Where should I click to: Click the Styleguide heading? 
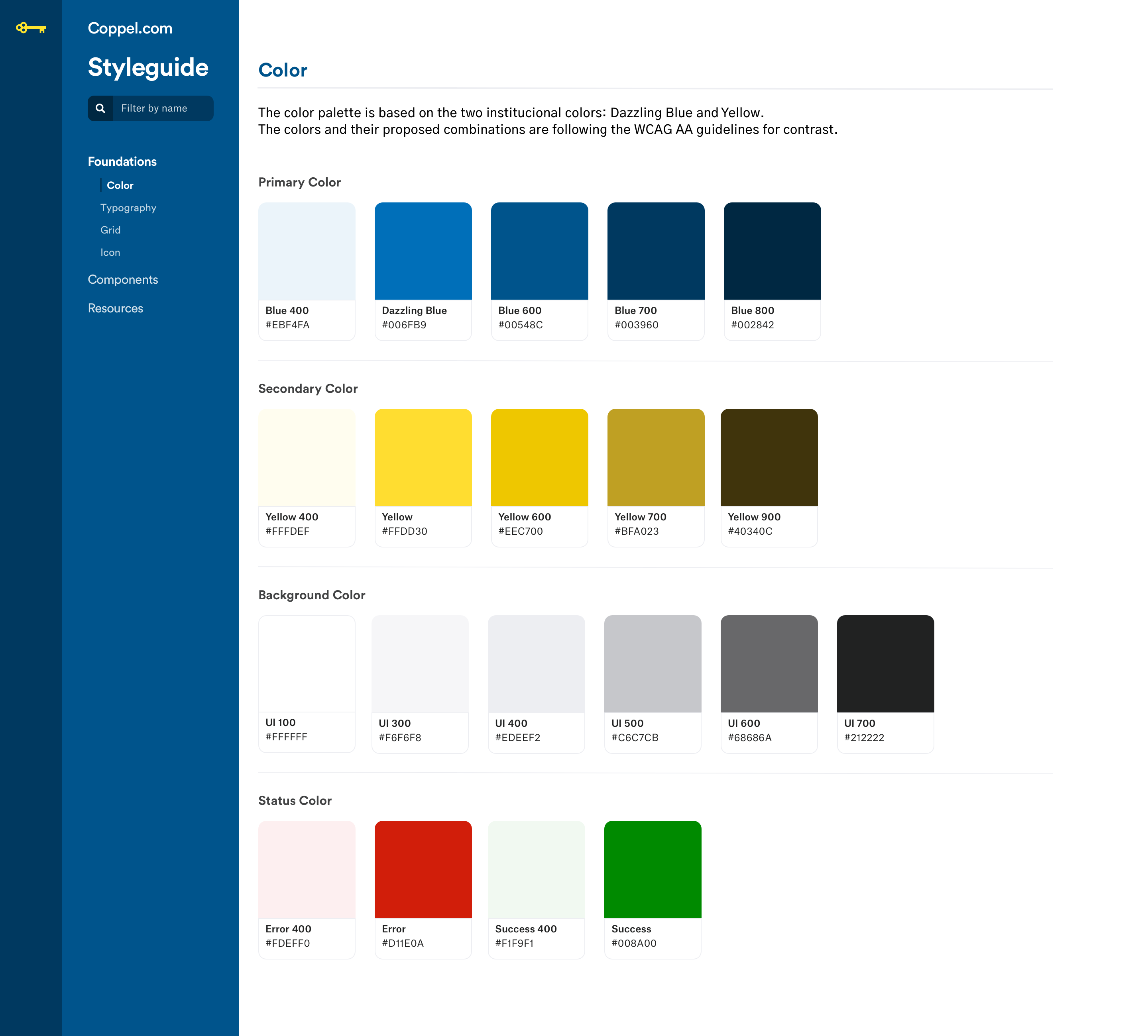pyautogui.click(x=148, y=68)
